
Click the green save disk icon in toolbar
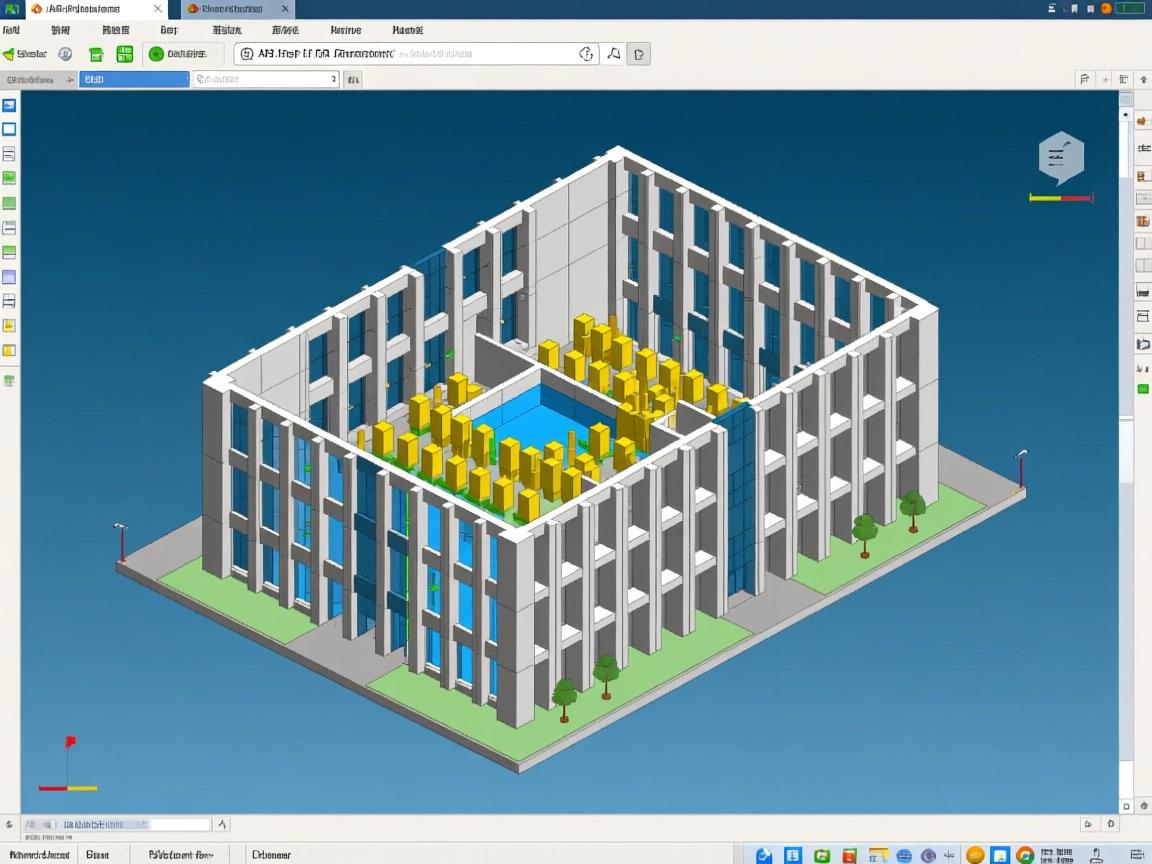pos(96,54)
